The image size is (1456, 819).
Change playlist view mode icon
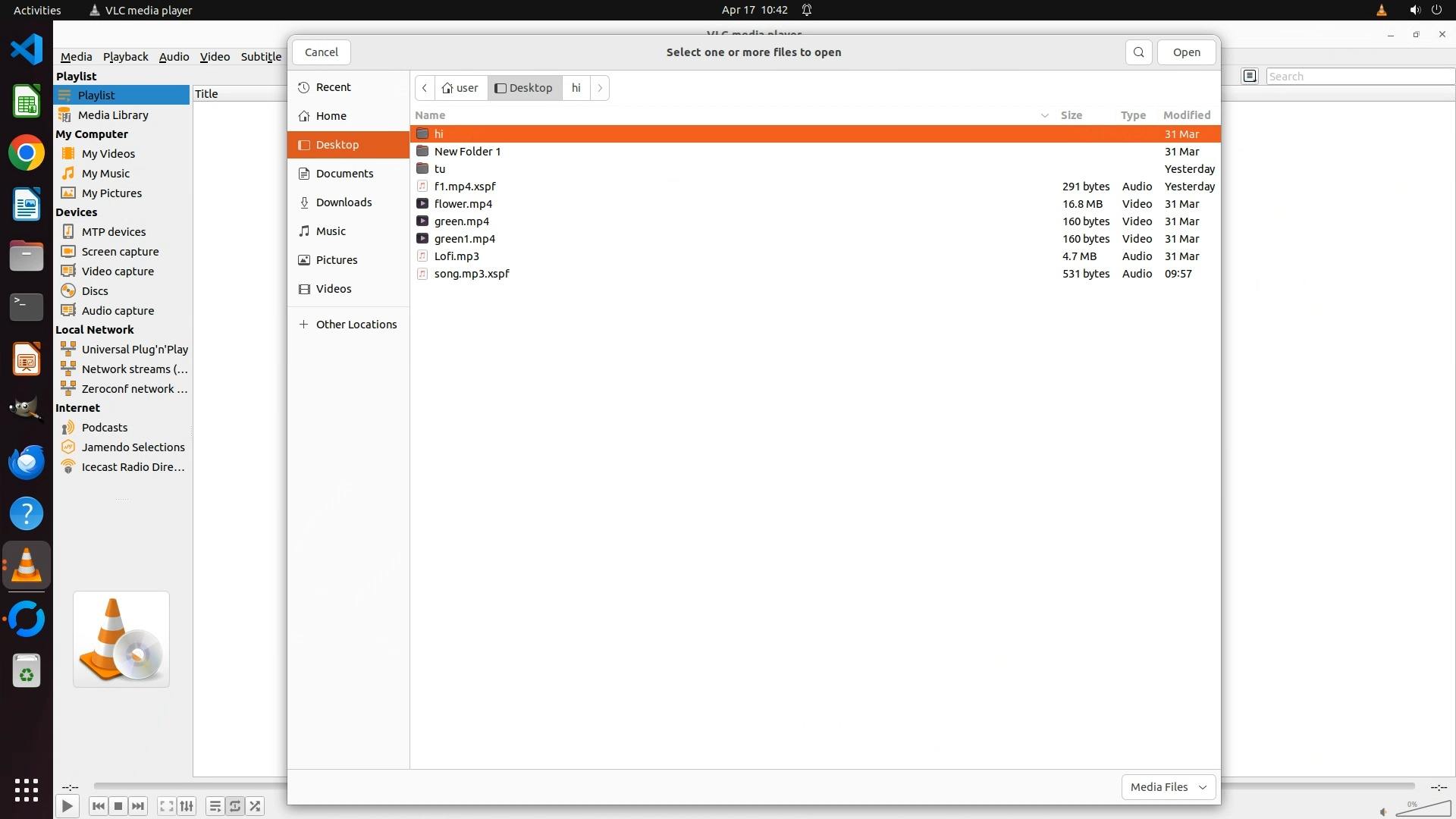click(x=1250, y=76)
